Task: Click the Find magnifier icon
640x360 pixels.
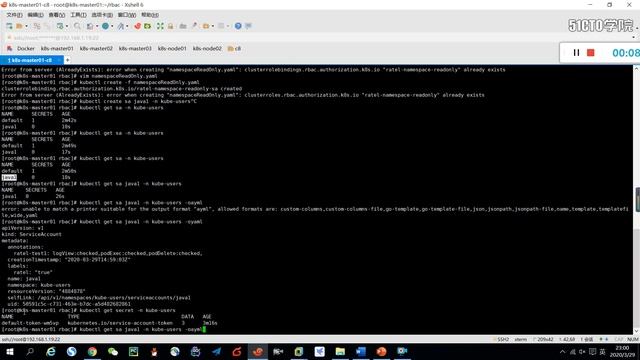Action: click(77, 26)
